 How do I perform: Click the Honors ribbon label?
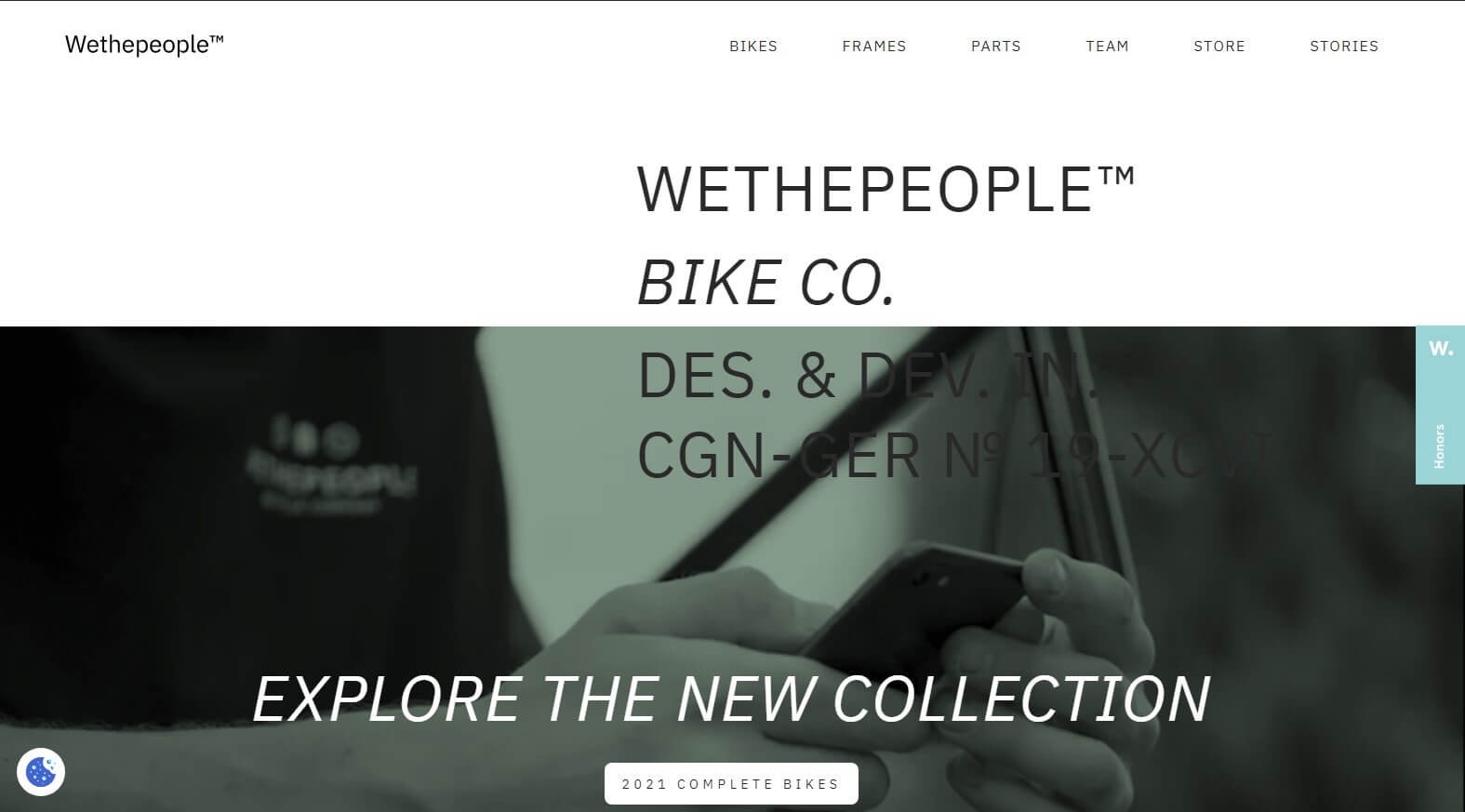pos(1440,446)
